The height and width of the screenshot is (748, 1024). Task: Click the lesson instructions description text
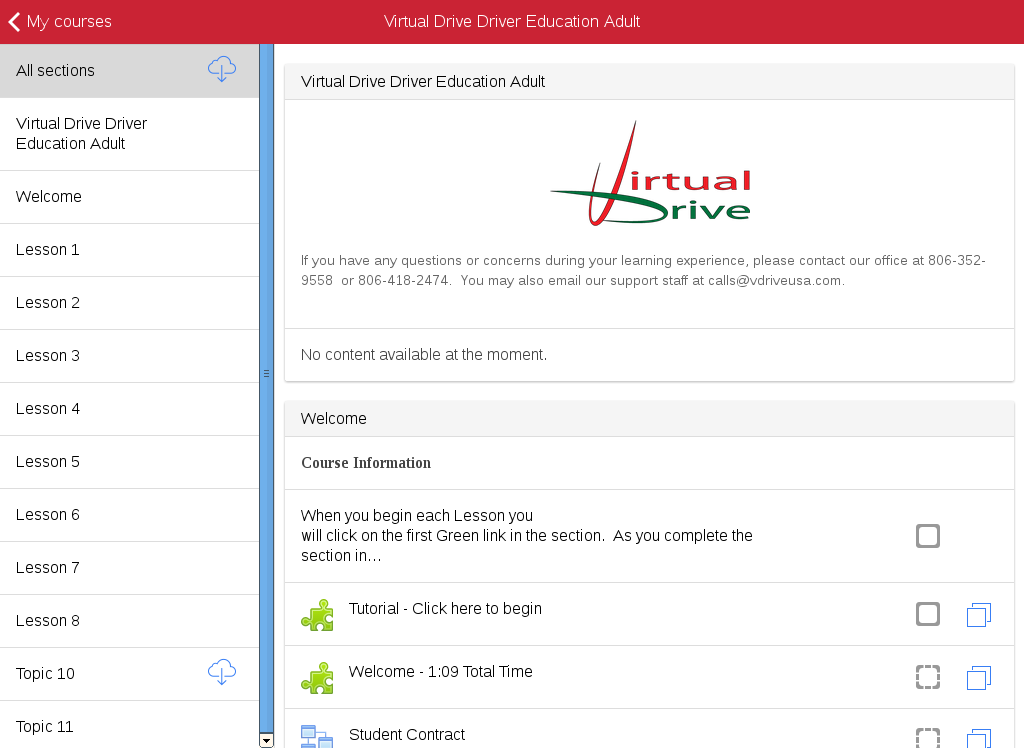click(526, 536)
